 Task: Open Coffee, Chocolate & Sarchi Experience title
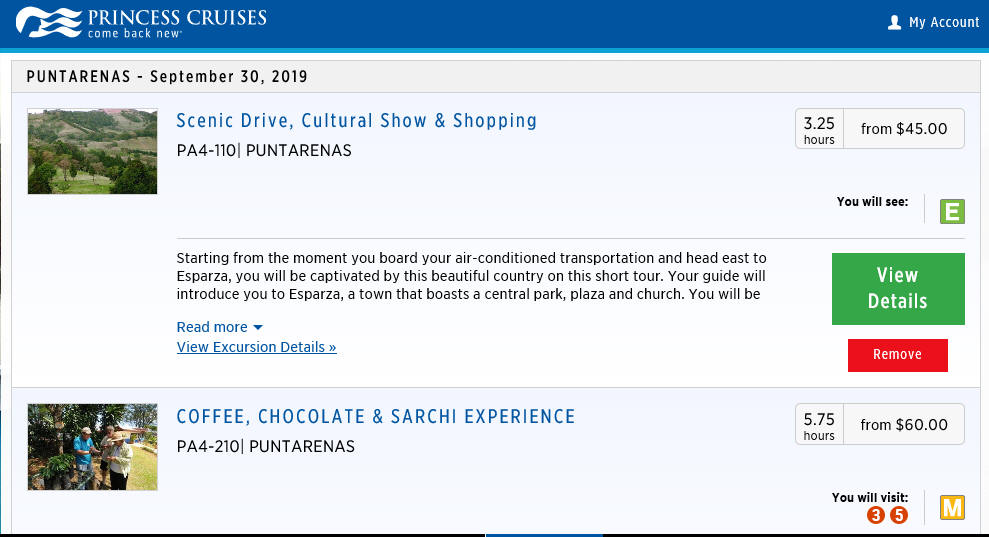[x=376, y=416]
